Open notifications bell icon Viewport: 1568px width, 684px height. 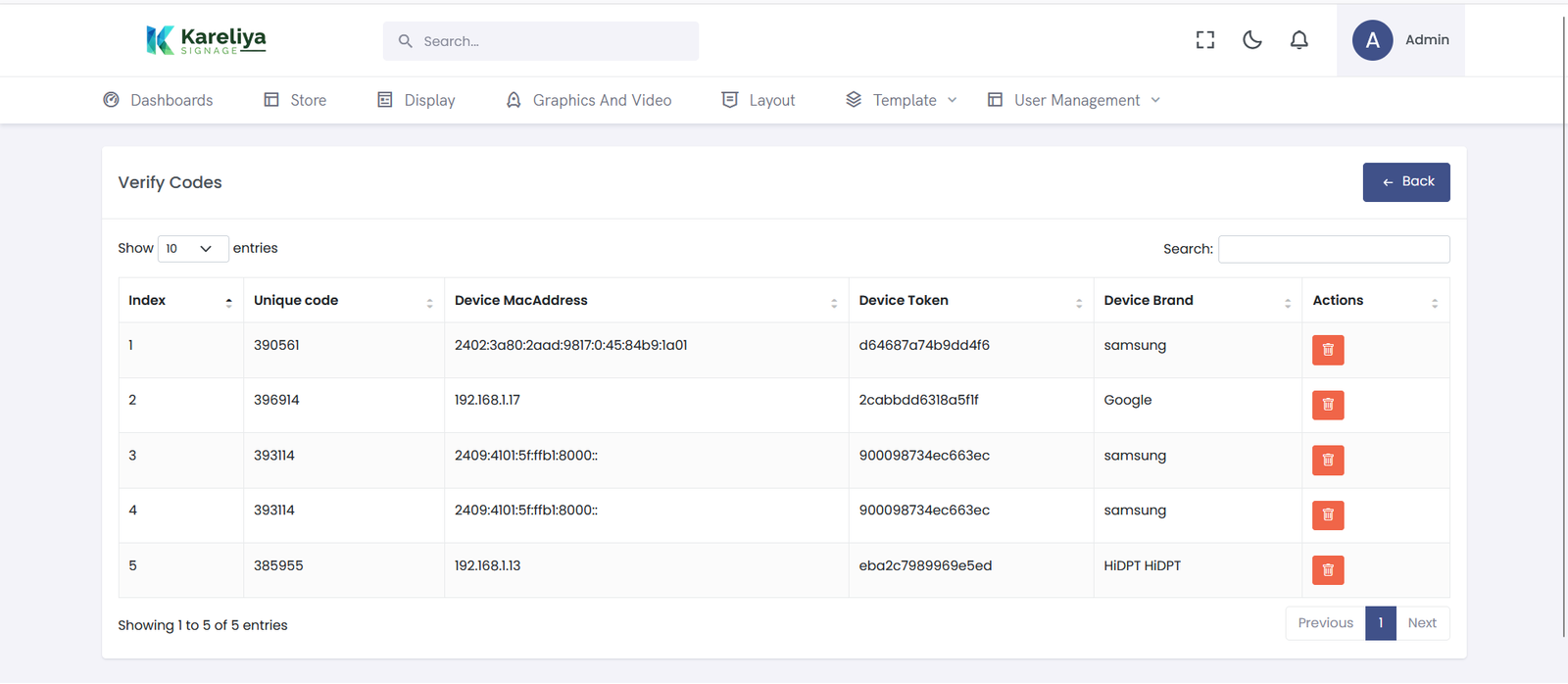[x=1299, y=40]
